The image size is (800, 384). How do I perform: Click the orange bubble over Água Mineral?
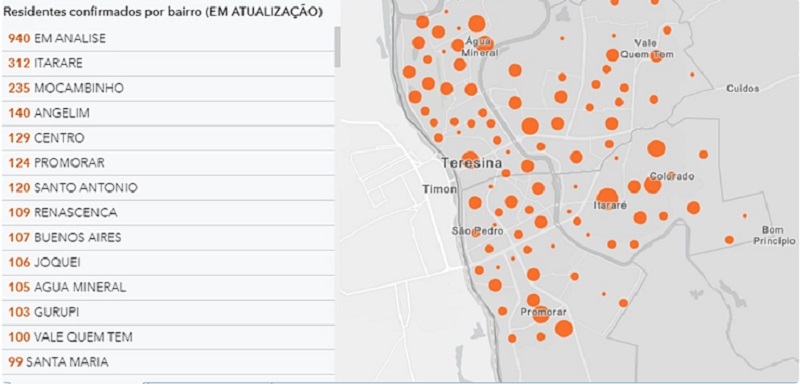pyautogui.click(x=485, y=43)
